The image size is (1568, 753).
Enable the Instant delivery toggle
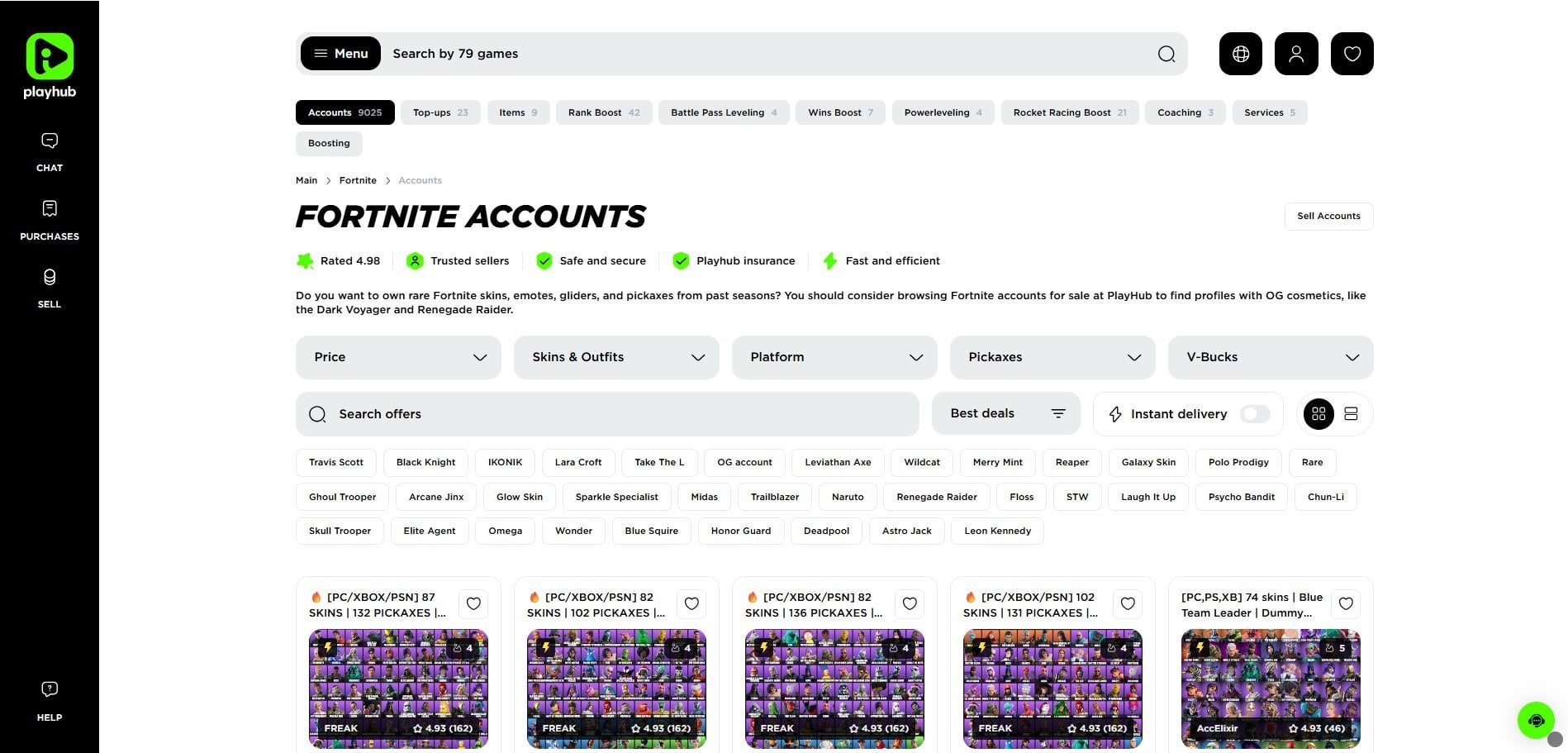coord(1254,414)
